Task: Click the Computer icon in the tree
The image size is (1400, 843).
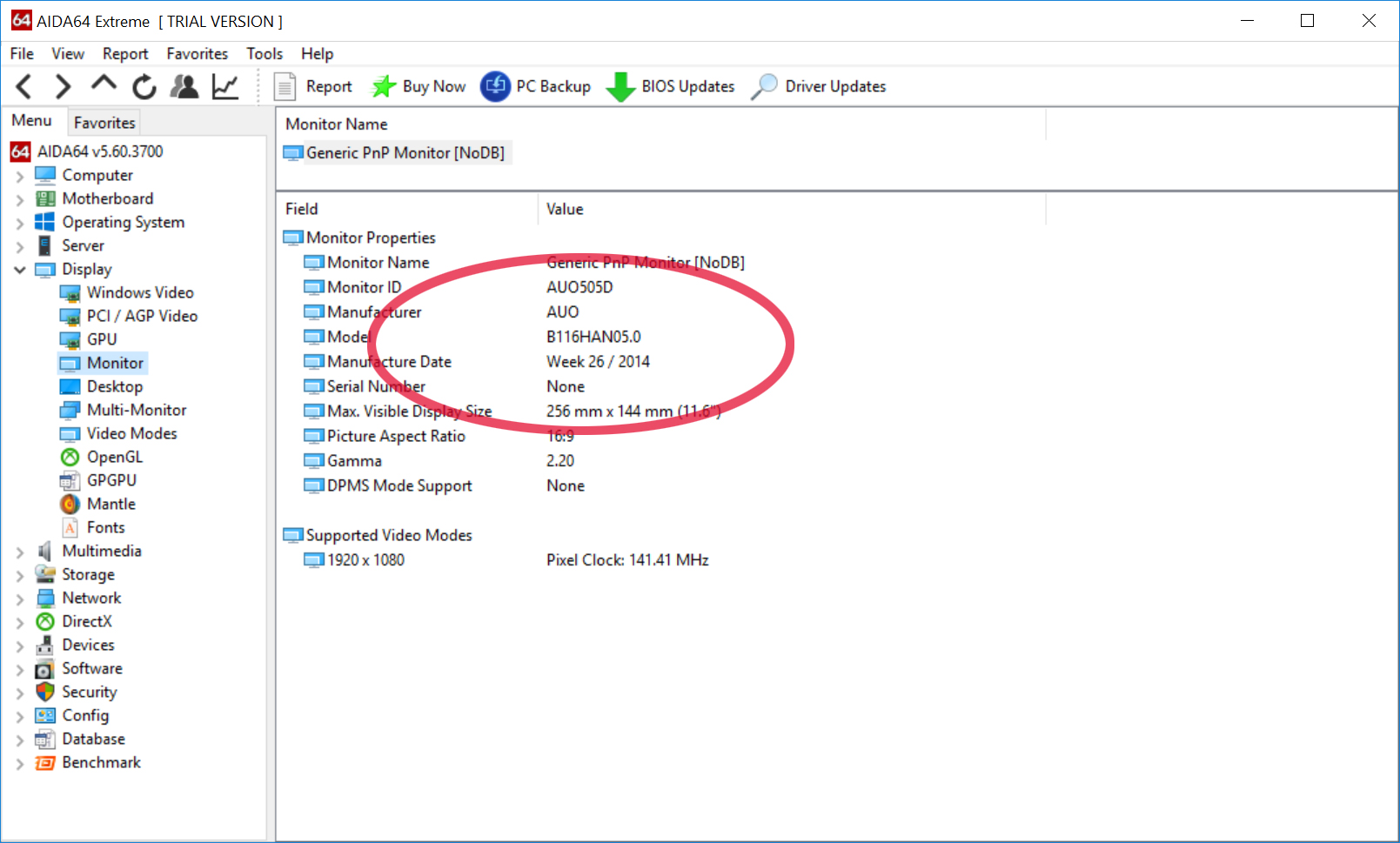Action: point(45,175)
